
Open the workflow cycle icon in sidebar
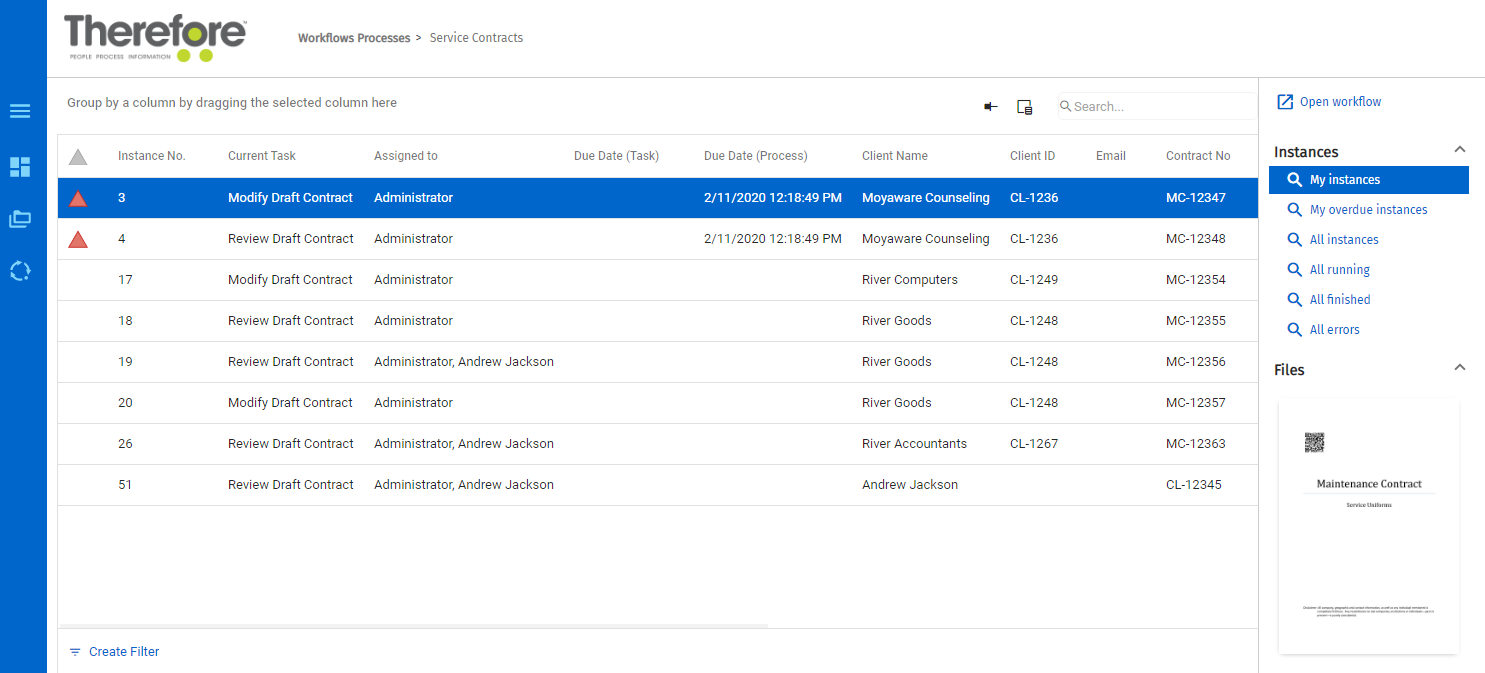coord(20,271)
